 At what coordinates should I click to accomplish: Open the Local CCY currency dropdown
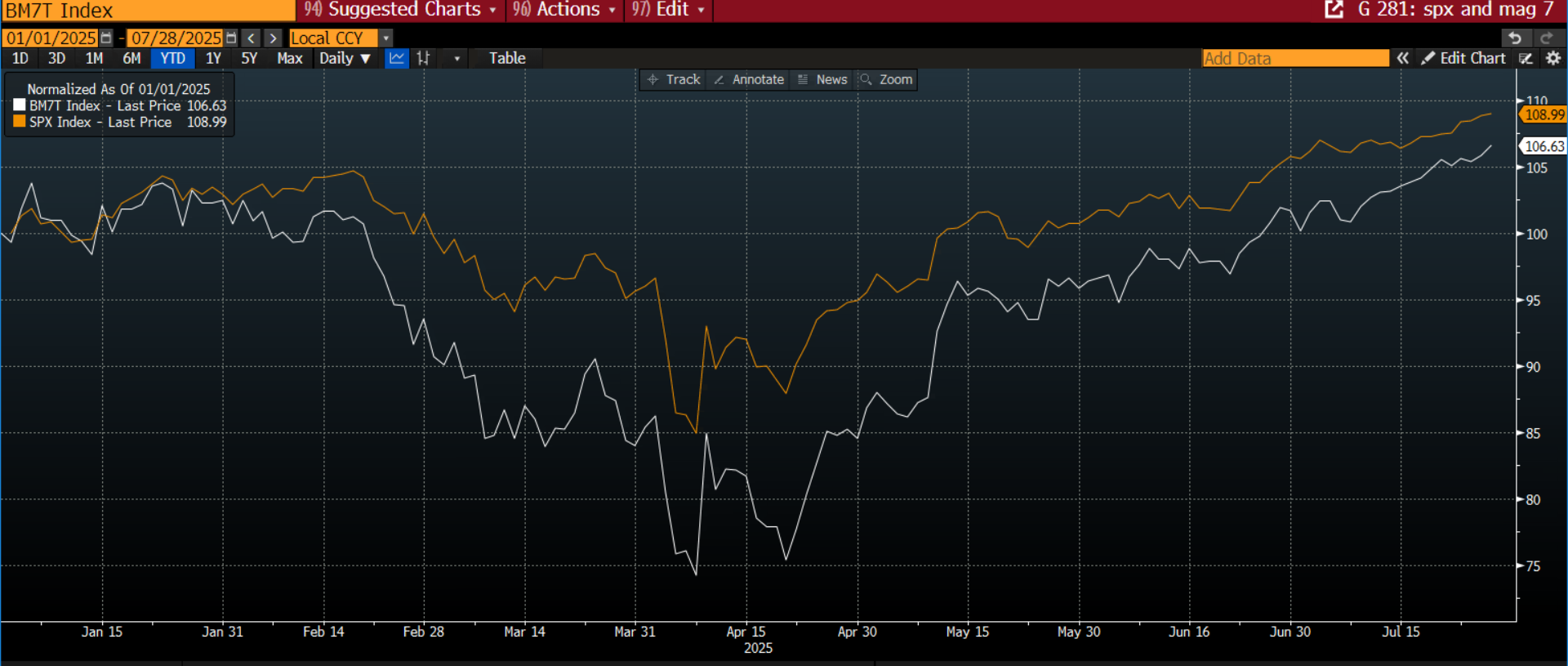386,38
